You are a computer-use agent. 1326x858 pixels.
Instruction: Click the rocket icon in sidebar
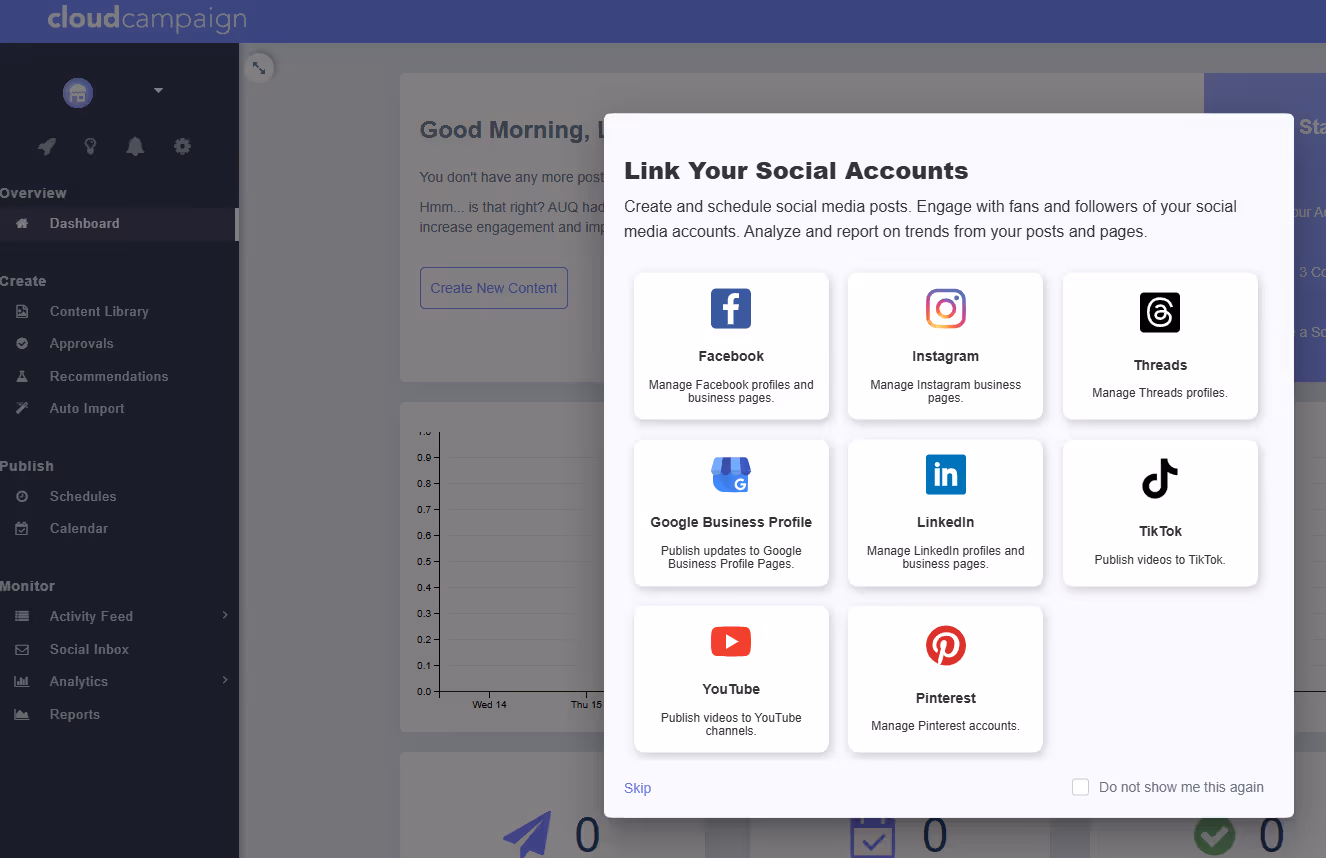tap(47, 146)
